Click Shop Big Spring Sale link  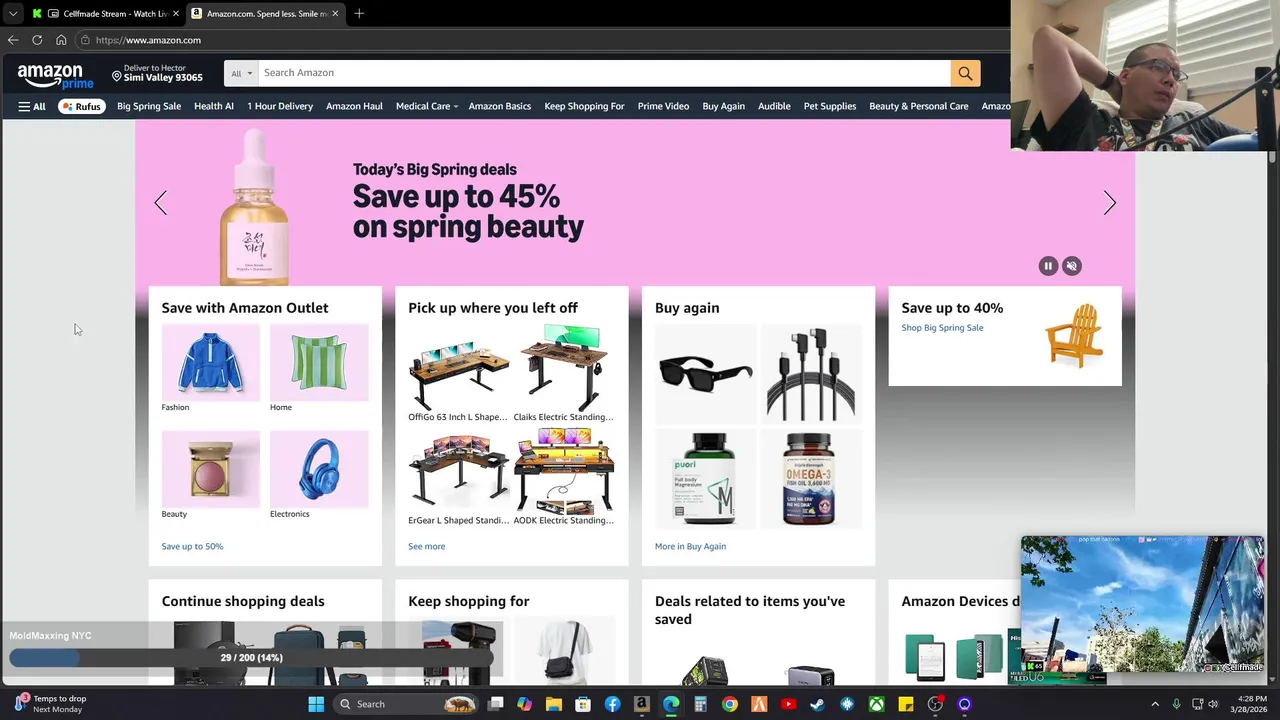pyautogui.click(x=942, y=328)
